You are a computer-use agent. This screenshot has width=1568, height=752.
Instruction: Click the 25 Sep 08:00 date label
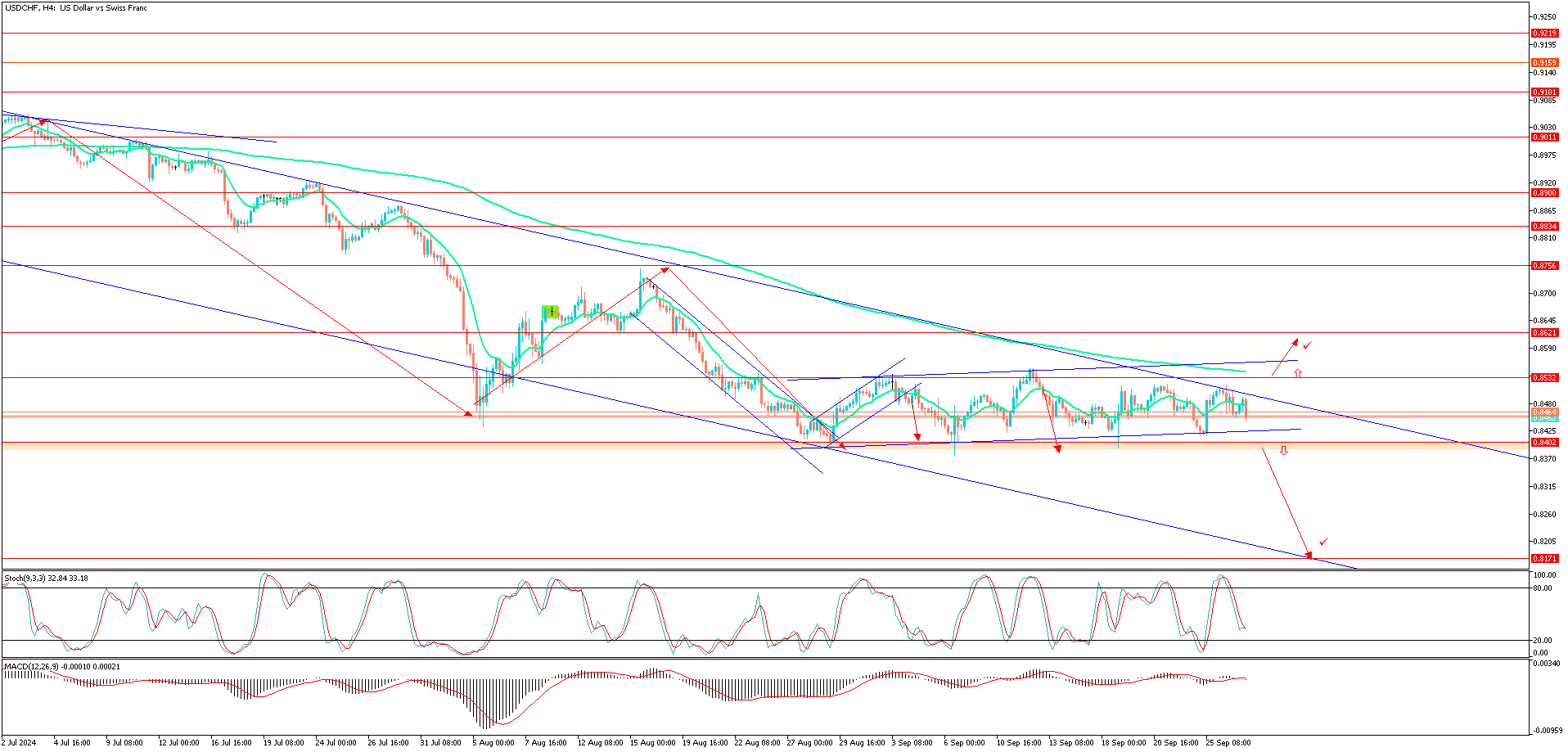tap(1228, 743)
